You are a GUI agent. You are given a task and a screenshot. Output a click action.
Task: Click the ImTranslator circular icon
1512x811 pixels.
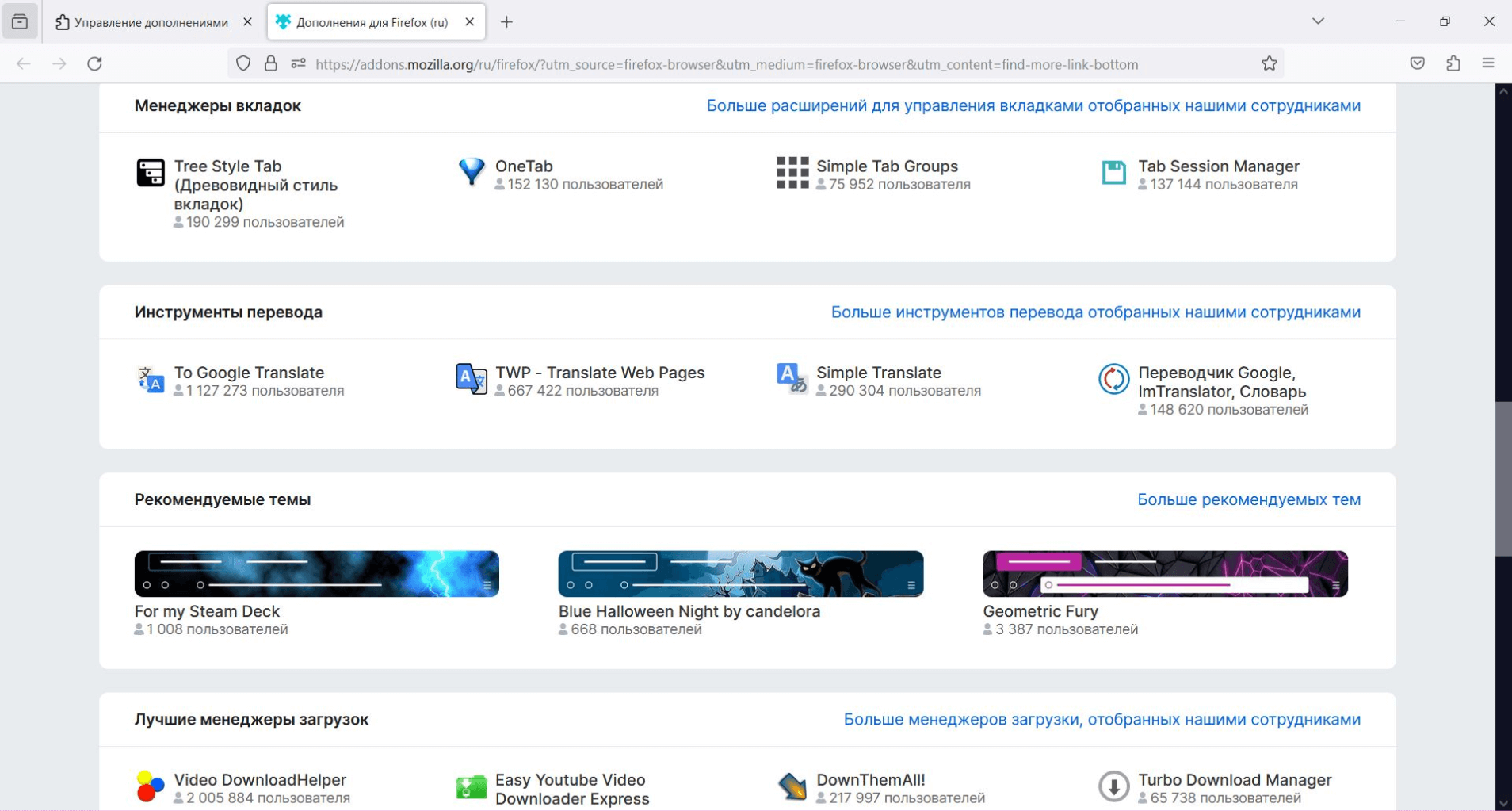coord(1113,379)
